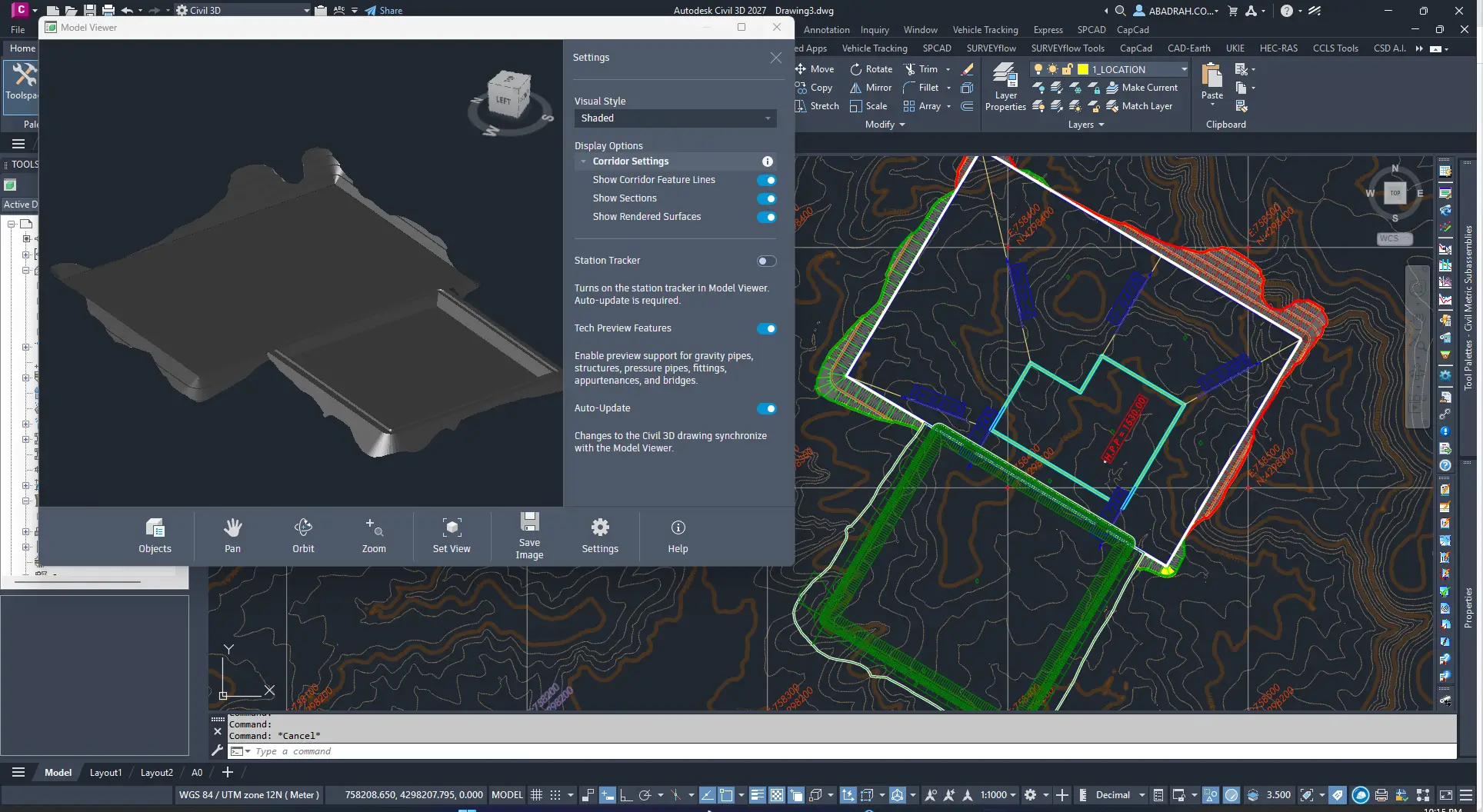Image resolution: width=1483 pixels, height=812 pixels.
Task: Expand the Modify panel flyout
Action: 885,125
